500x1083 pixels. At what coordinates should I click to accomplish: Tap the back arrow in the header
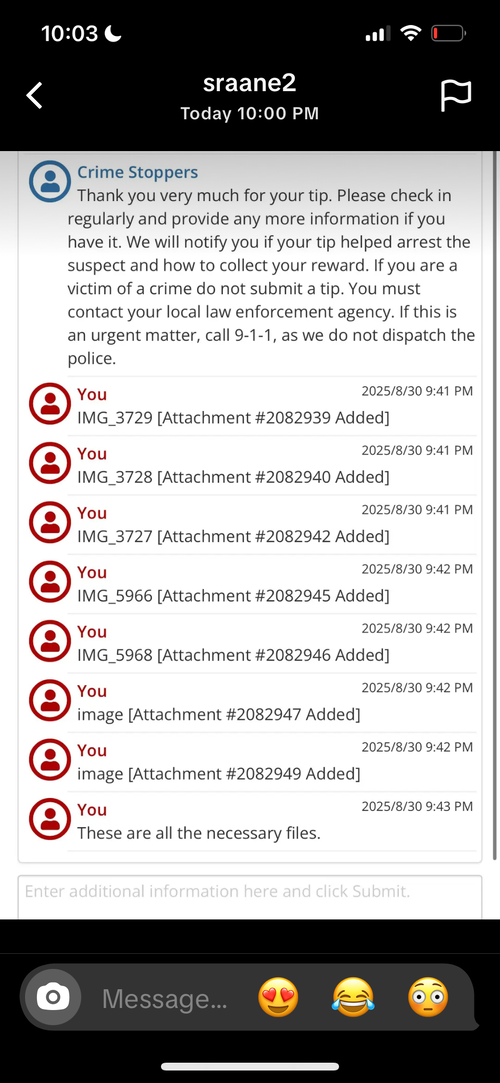tap(35, 95)
